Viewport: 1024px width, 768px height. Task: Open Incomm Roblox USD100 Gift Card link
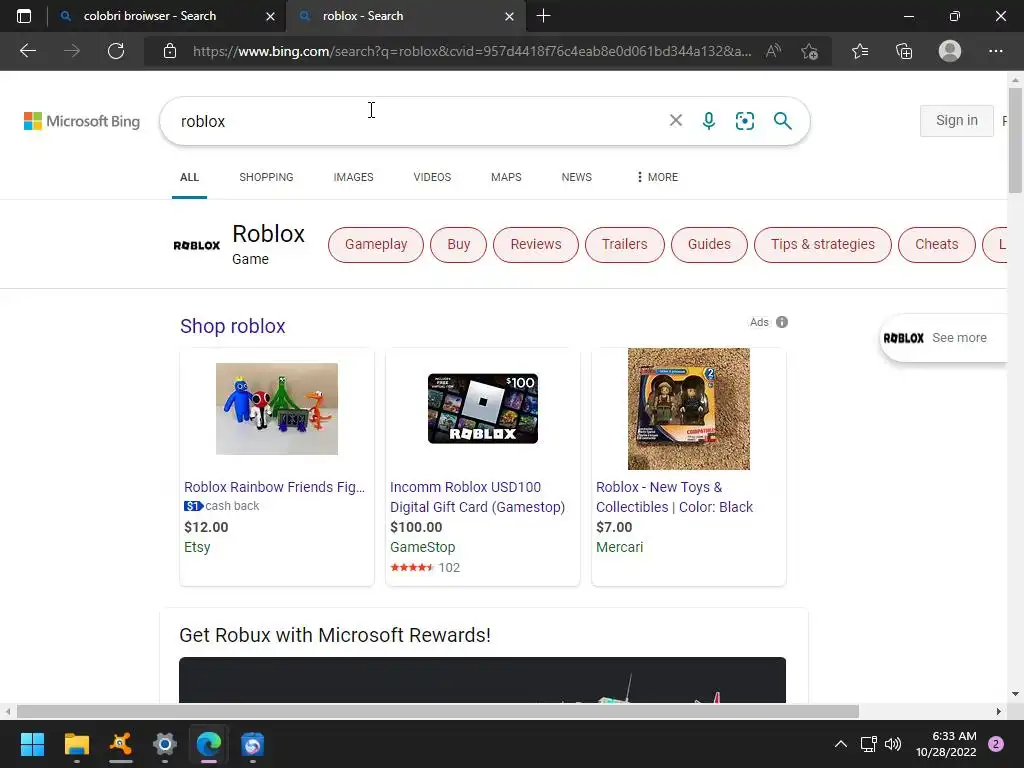tap(477, 497)
